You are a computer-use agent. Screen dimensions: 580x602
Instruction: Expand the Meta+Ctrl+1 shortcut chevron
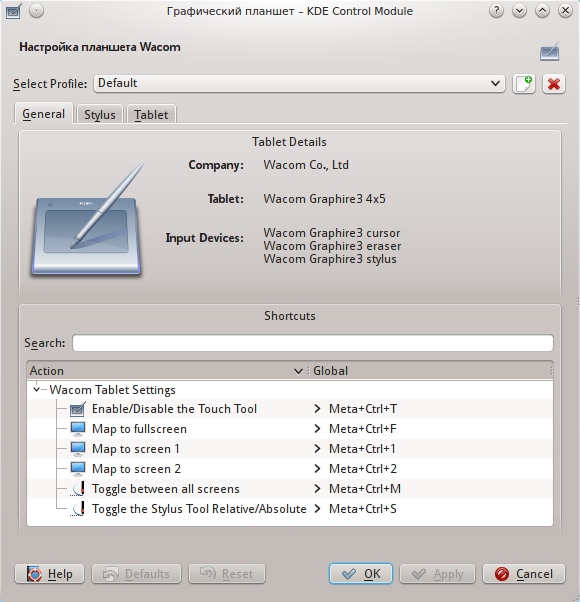(x=317, y=449)
